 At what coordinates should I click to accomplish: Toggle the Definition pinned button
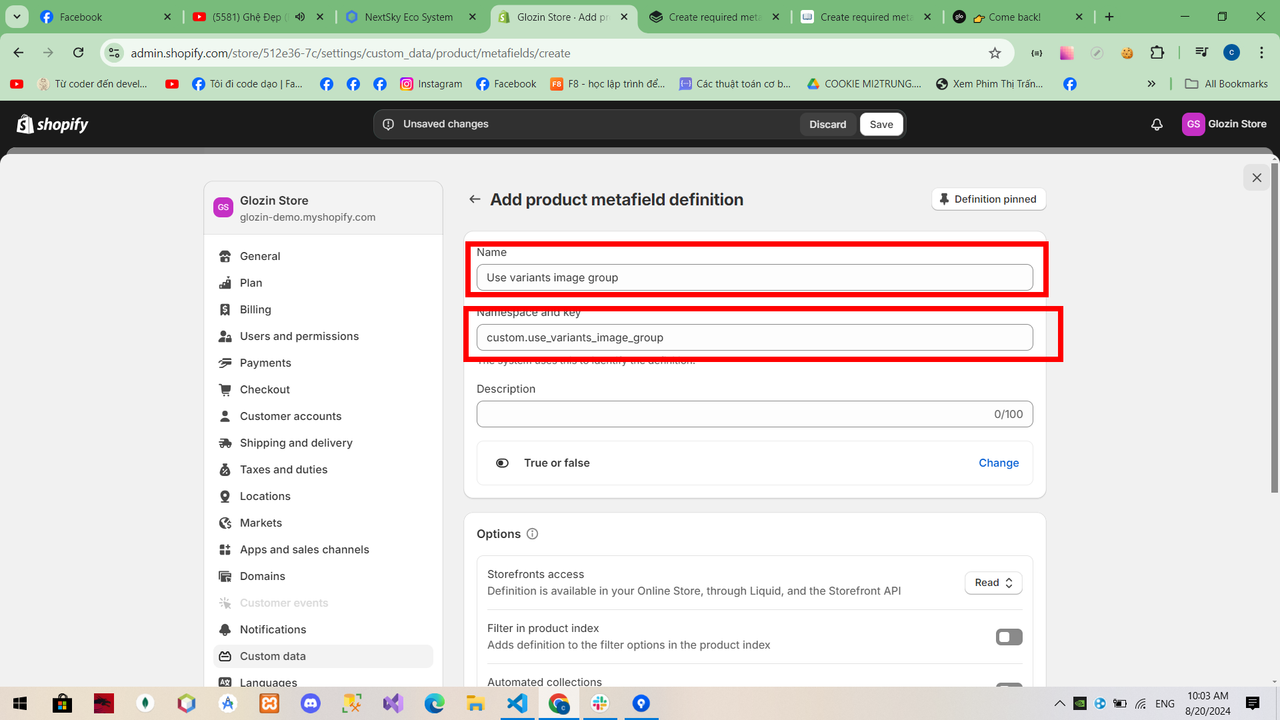pyautogui.click(x=988, y=199)
